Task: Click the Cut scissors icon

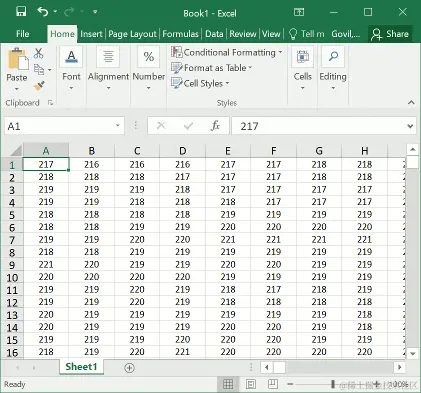Action: coord(39,53)
